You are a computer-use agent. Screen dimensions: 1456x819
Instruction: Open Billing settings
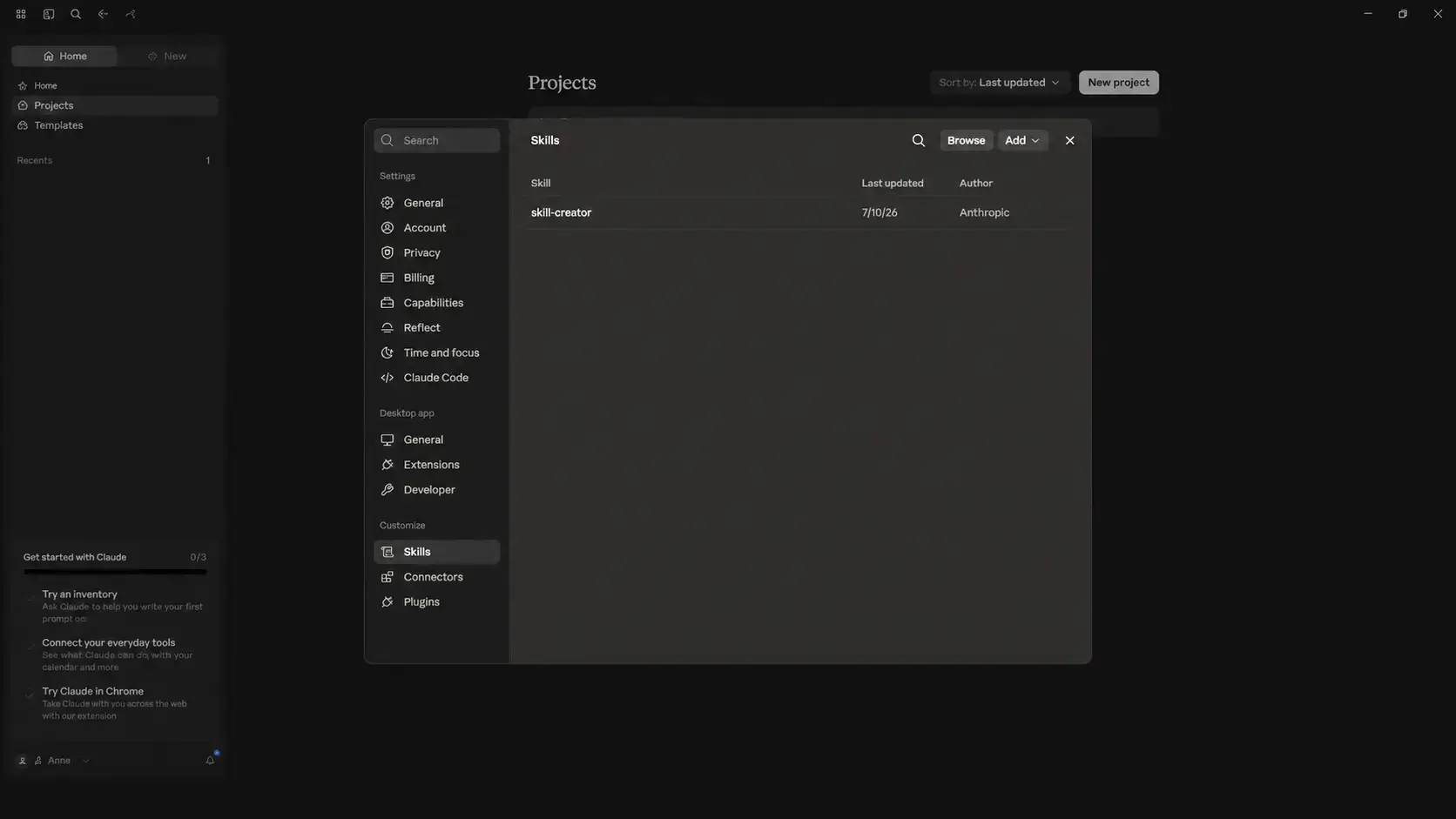point(436,278)
